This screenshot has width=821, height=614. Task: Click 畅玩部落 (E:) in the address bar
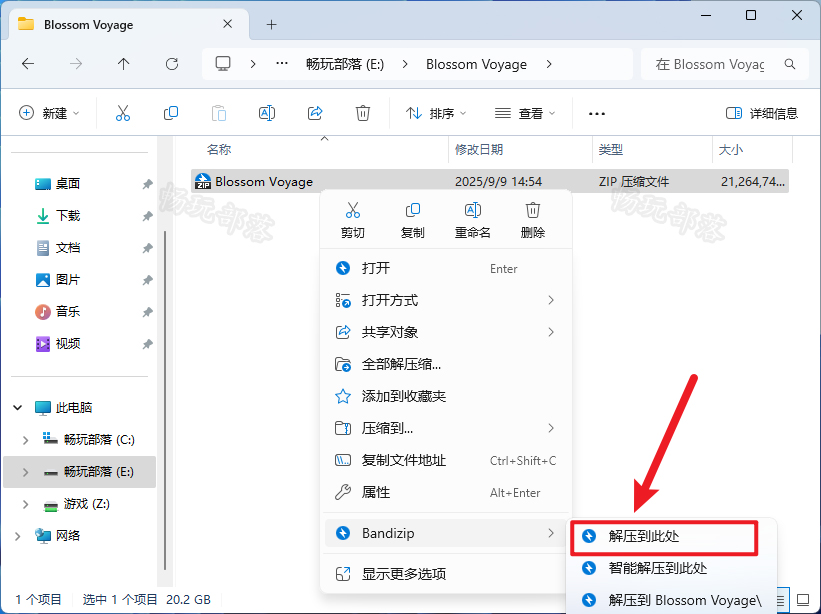(345, 64)
